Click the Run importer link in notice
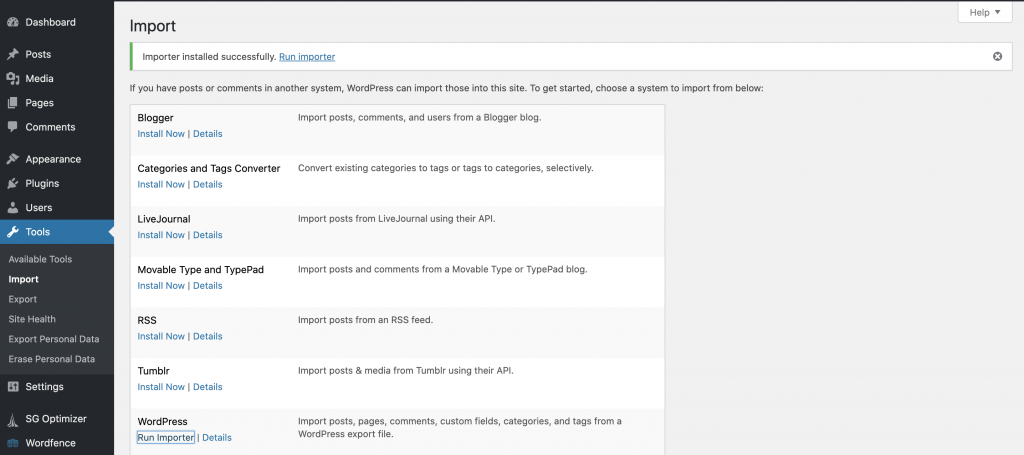The width and height of the screenshot is (1024, 455). (x=307, y=57)
